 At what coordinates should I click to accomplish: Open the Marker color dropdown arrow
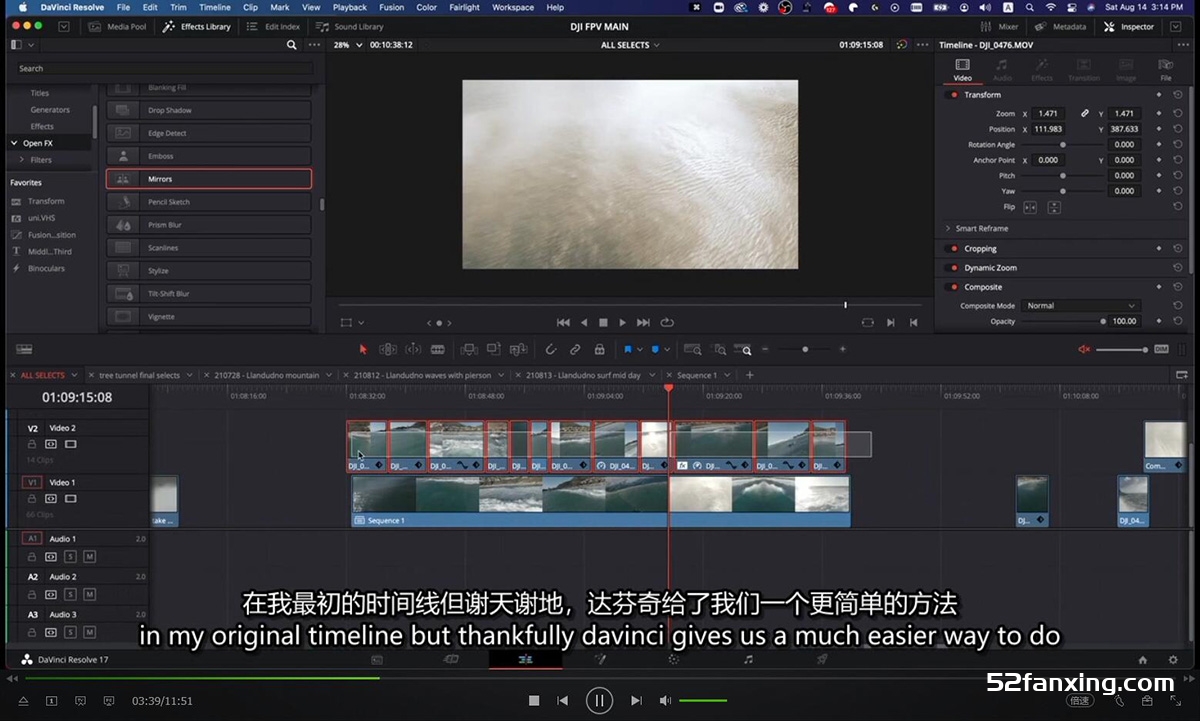(668, 349)
